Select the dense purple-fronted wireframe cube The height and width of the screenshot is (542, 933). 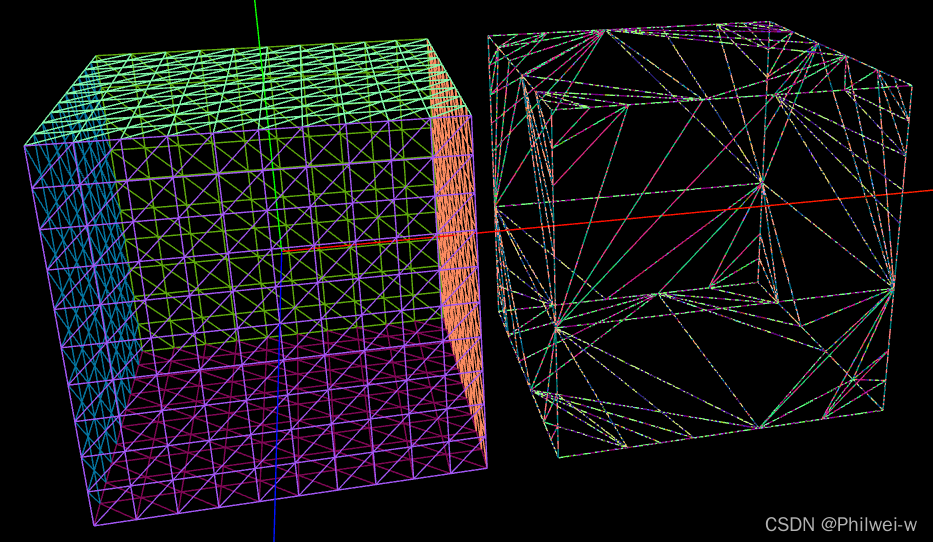pos(256,283)
